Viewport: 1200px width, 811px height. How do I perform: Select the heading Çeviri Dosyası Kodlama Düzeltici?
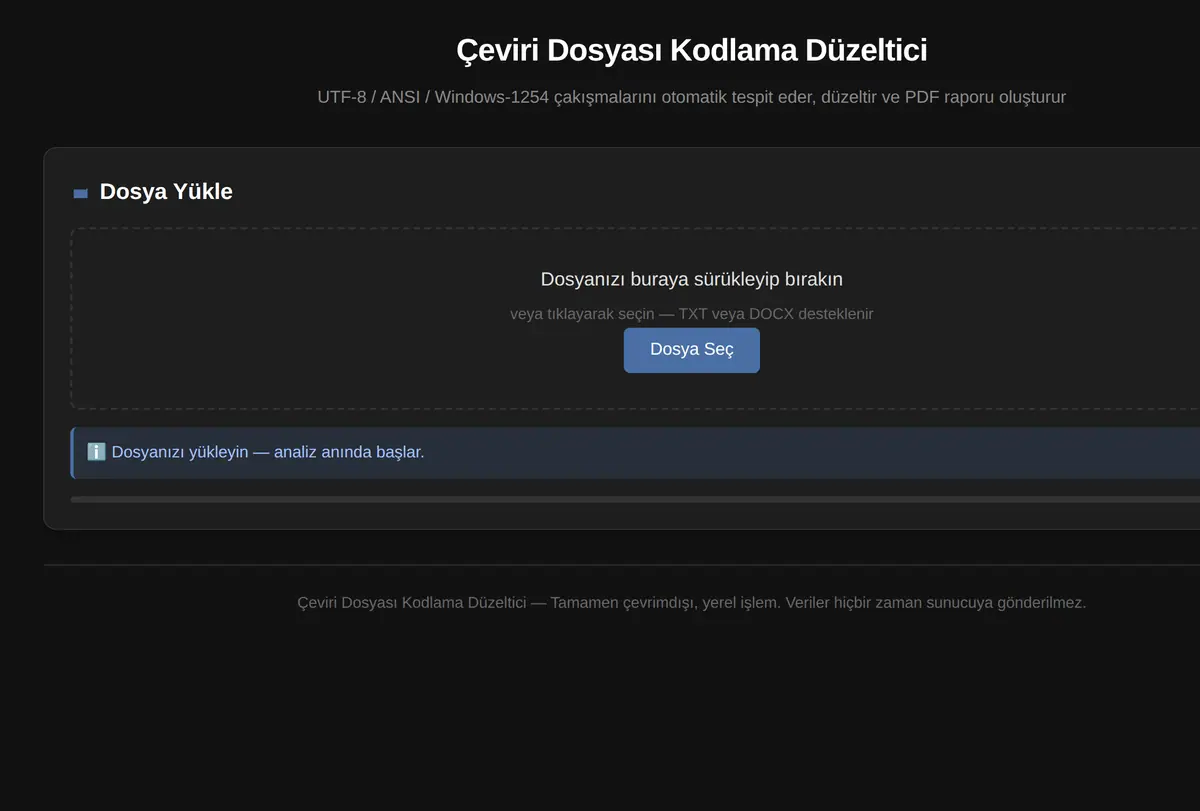click(691, 50)
